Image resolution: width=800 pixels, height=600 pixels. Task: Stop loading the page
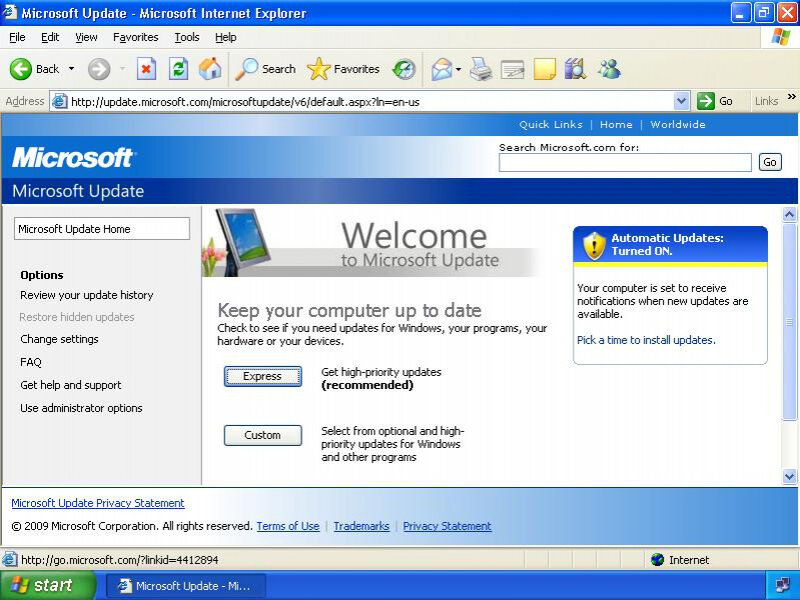[x=145, y=69]
